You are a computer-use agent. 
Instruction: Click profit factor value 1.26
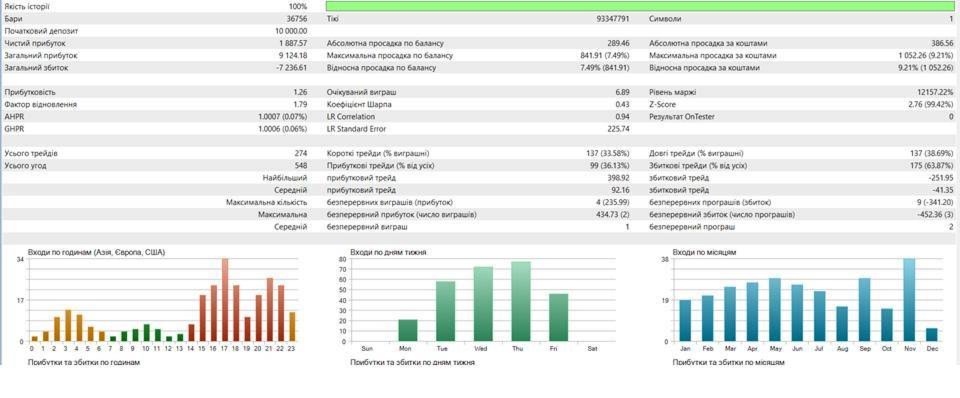point(301,92)
